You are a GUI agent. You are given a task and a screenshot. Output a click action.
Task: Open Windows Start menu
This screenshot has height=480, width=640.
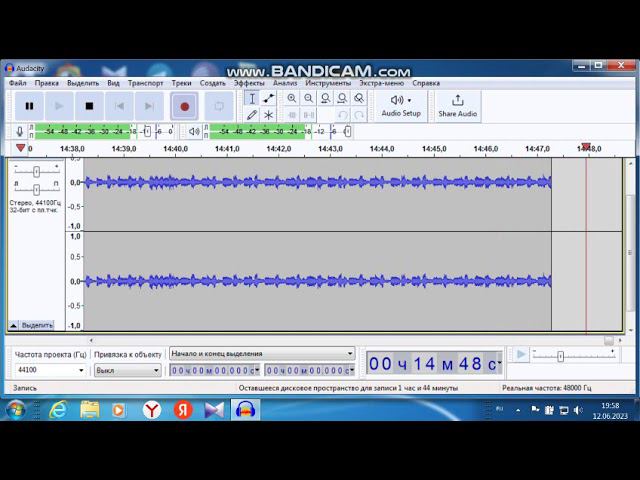[16, 410]
